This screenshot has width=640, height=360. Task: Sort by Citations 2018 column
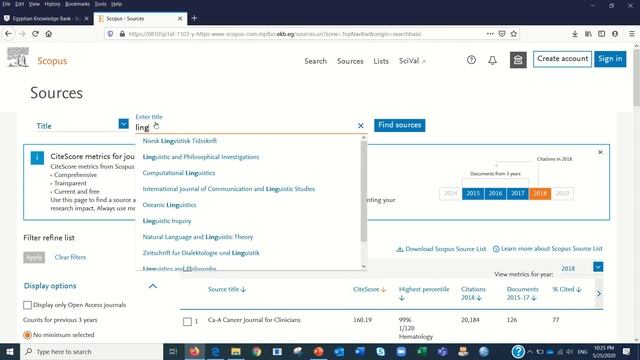[x=473, y=293]
